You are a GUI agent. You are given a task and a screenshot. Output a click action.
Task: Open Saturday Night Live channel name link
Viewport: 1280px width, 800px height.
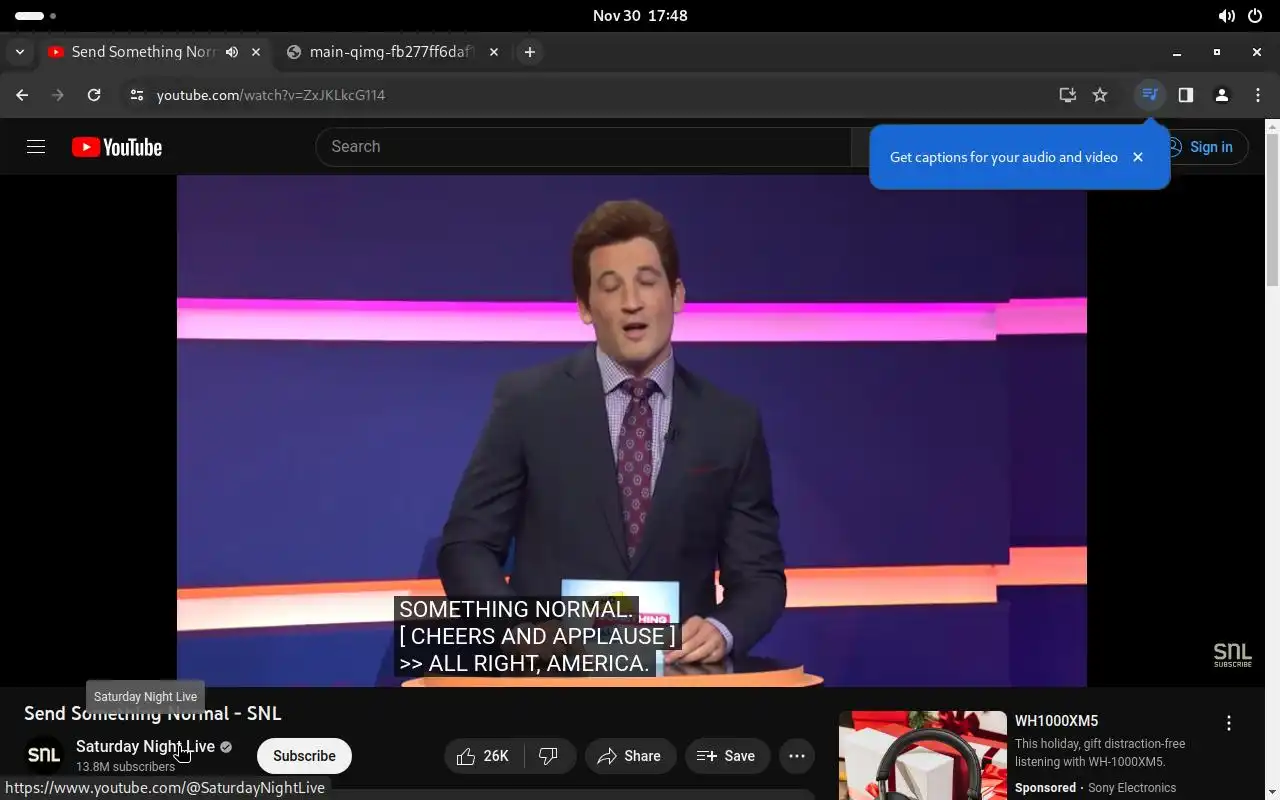click(x=145, y=746)
